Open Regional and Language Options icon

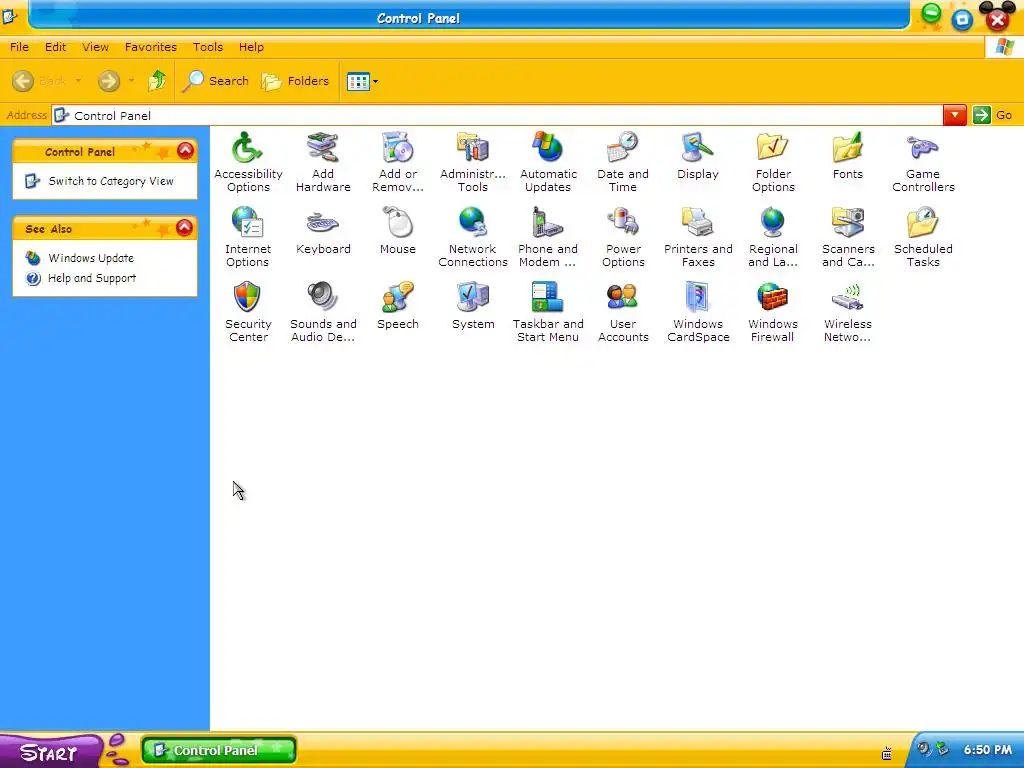773,236
